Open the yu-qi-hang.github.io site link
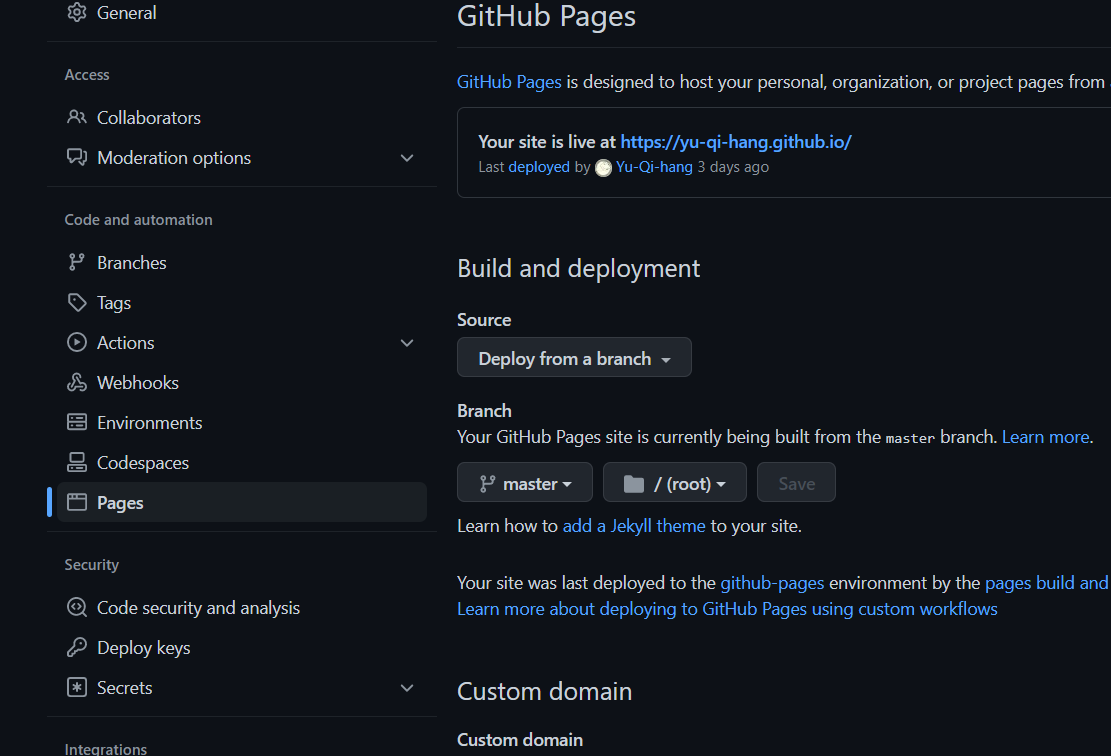The image size is (1111, 756). [x=736, y=141]
